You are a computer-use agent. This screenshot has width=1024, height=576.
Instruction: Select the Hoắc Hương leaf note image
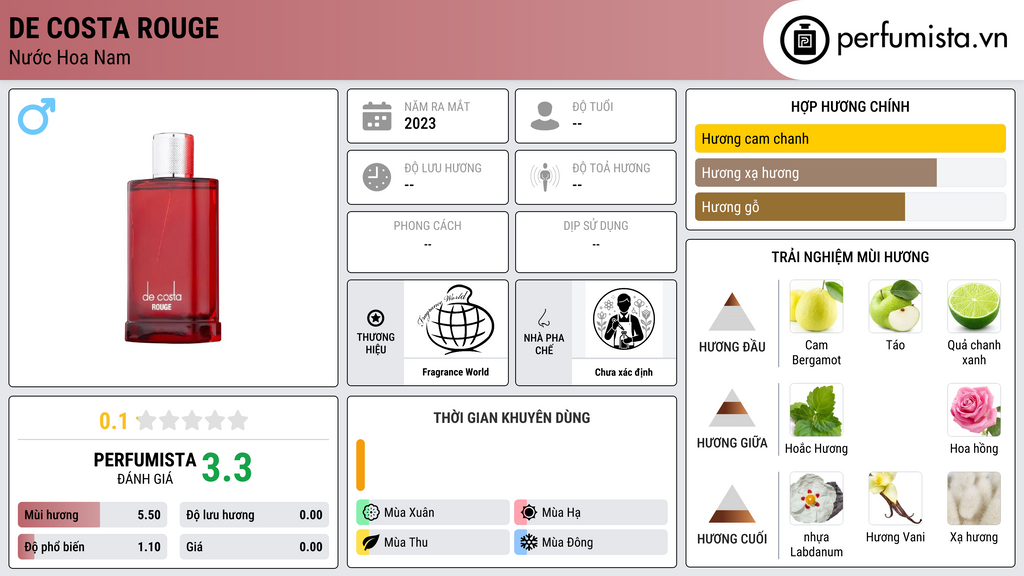[816, 410]
